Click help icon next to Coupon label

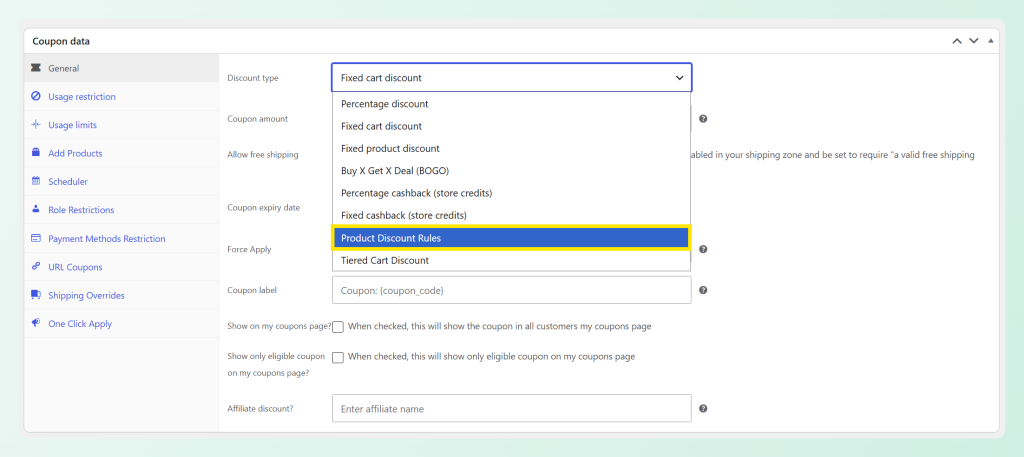pos(703,290)
